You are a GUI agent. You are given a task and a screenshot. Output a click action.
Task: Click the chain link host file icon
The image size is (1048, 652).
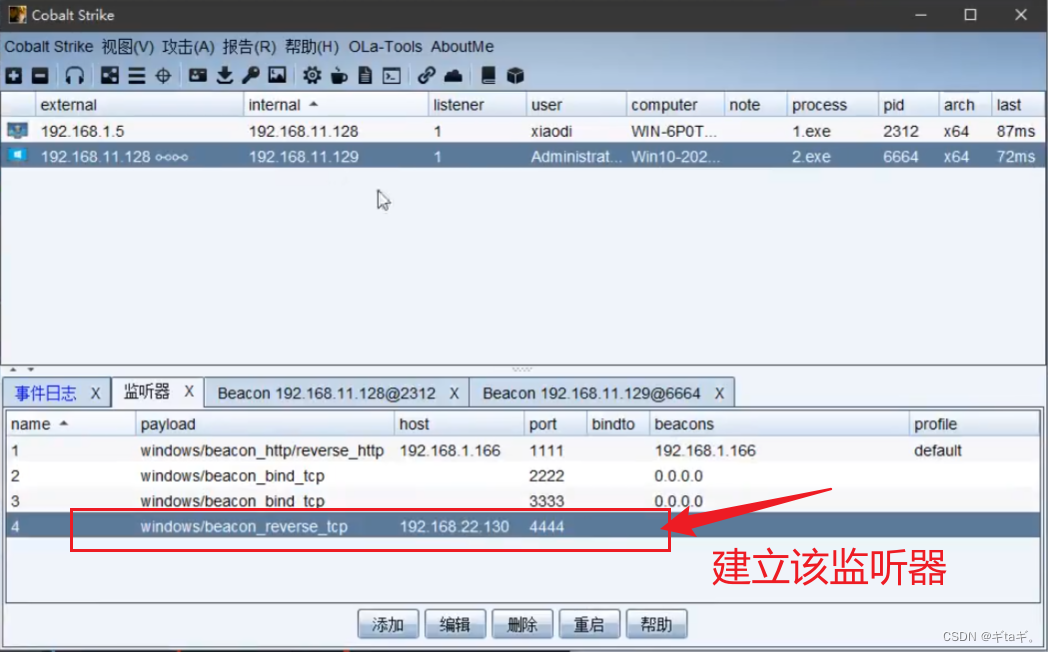coord(426,75)
